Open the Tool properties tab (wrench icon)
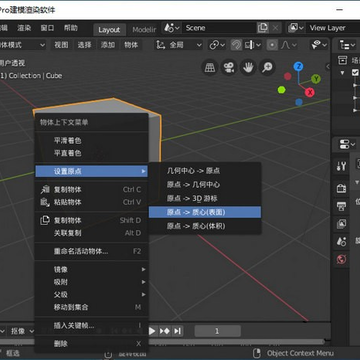The image size is (360, 360). (x=341, y=166)
